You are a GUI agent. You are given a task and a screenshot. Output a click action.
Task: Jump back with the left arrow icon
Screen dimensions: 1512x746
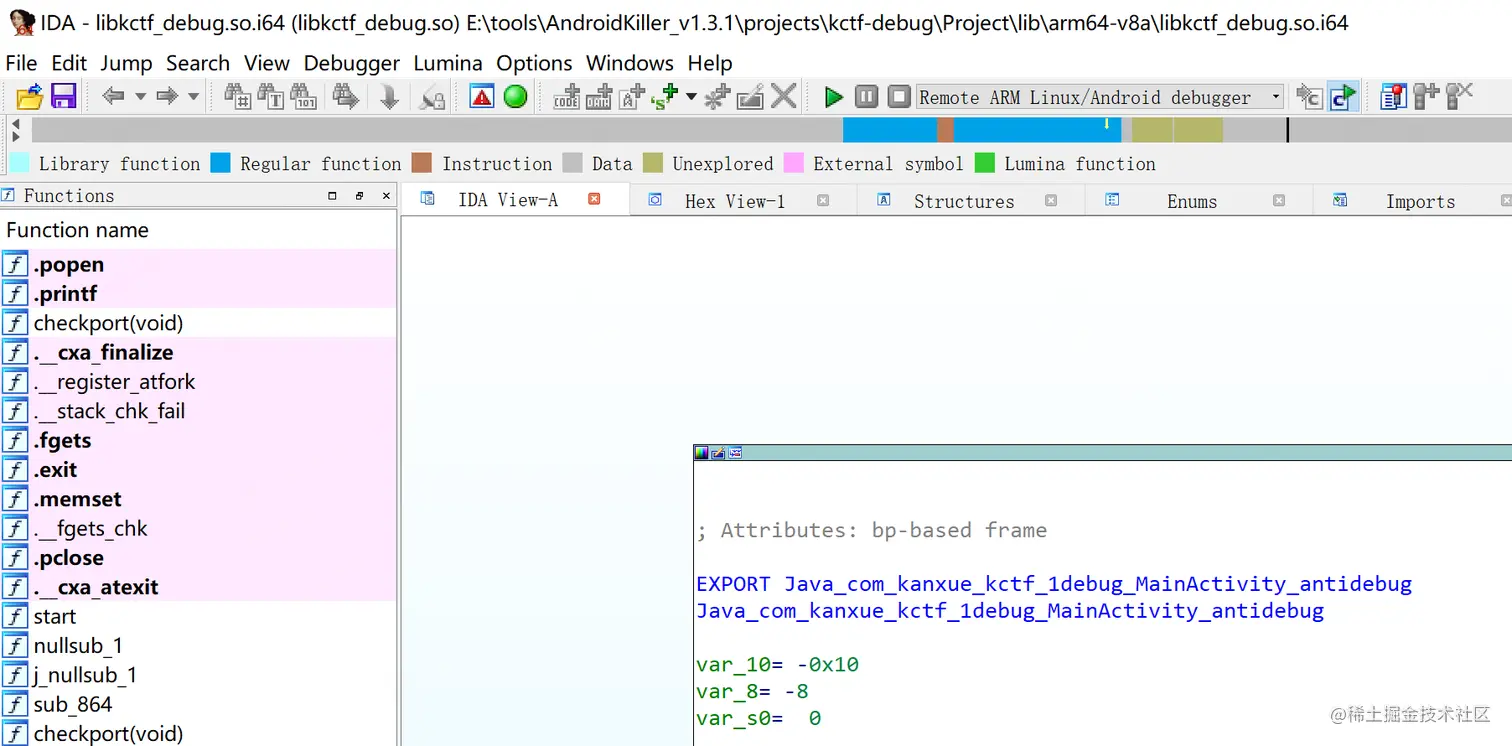pyautogui.click(x=113, y=97)
